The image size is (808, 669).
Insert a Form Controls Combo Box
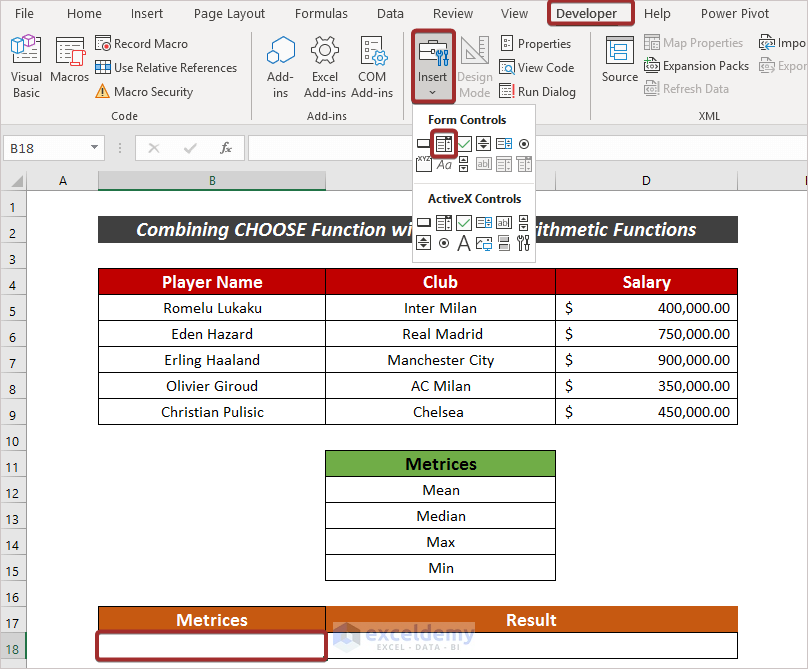coord(444,144)
